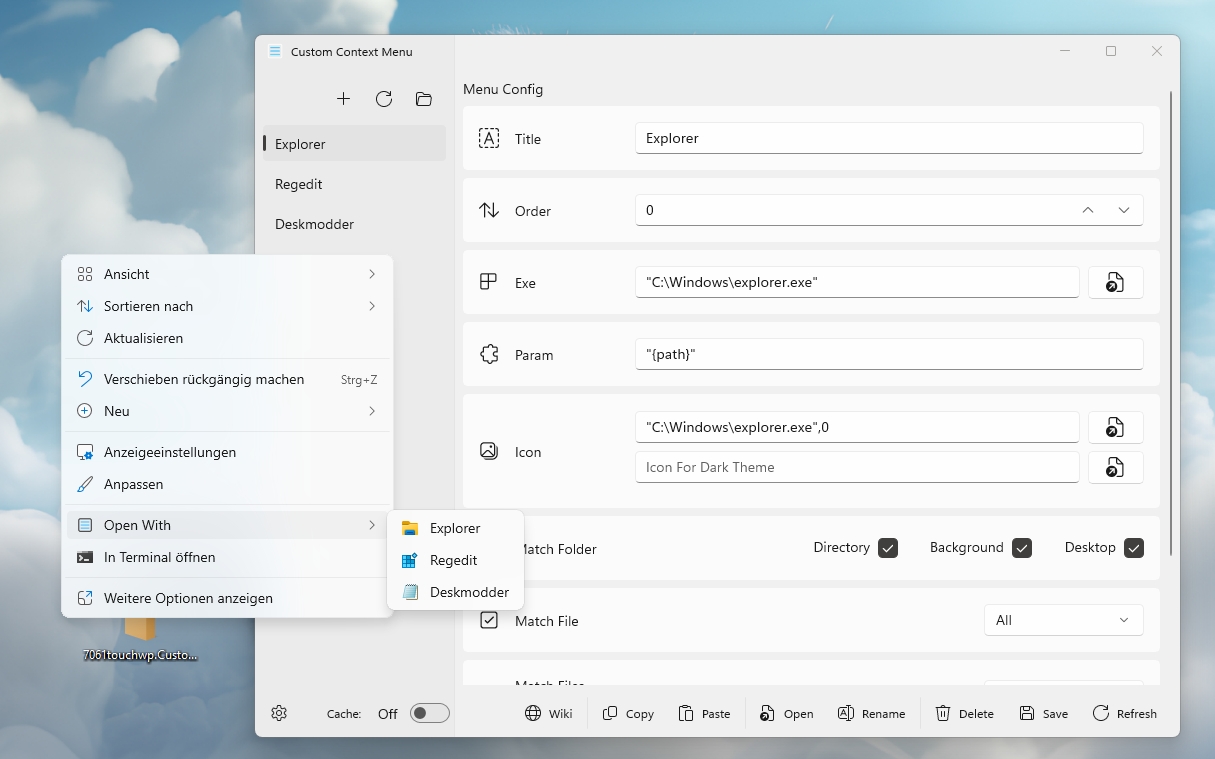Open menus folder icon in sidebar
The height and width of the screenshot is (759, 1215).
[x=424, y=99]
